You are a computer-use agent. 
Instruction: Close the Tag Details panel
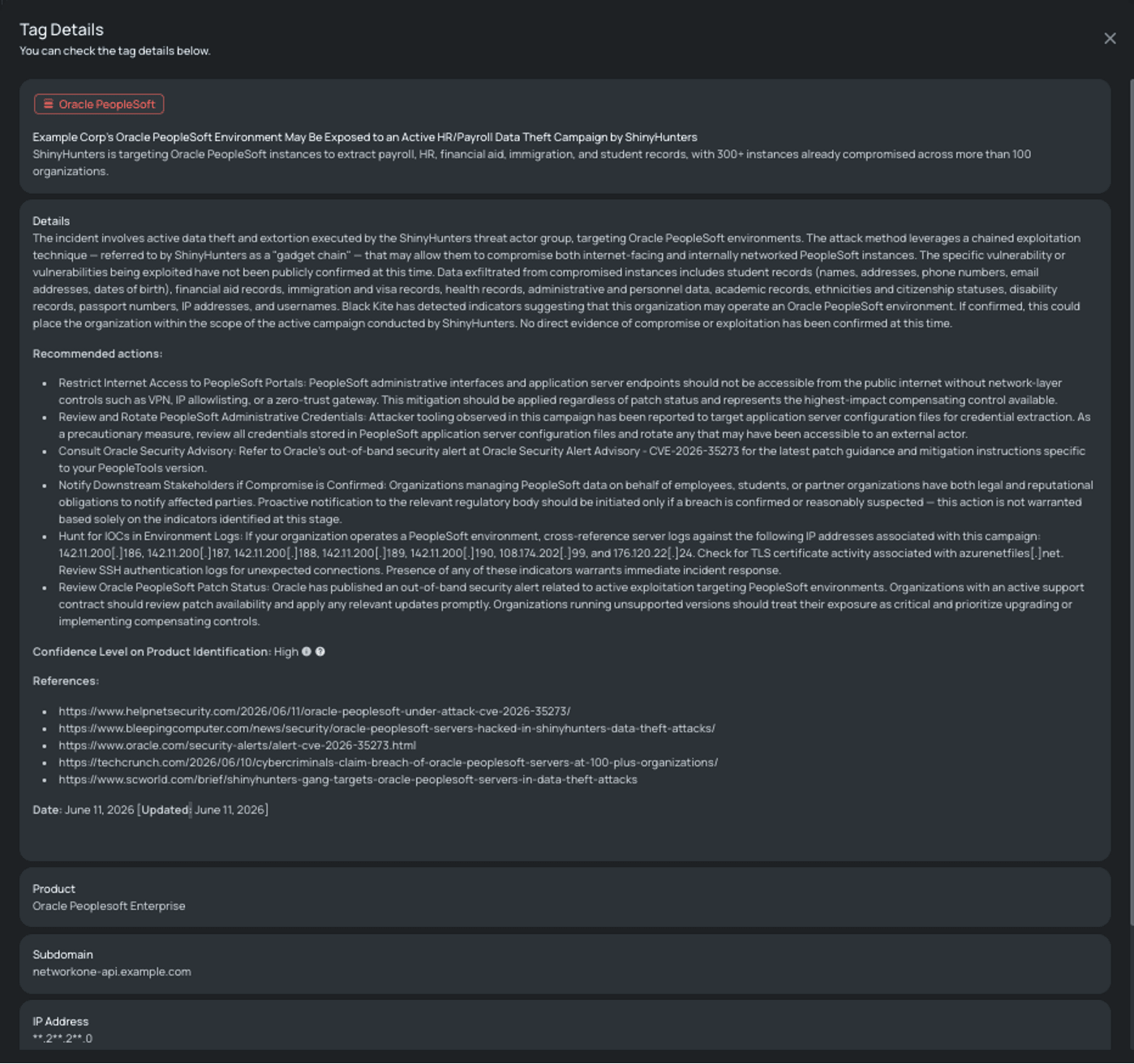point(1110,39)
